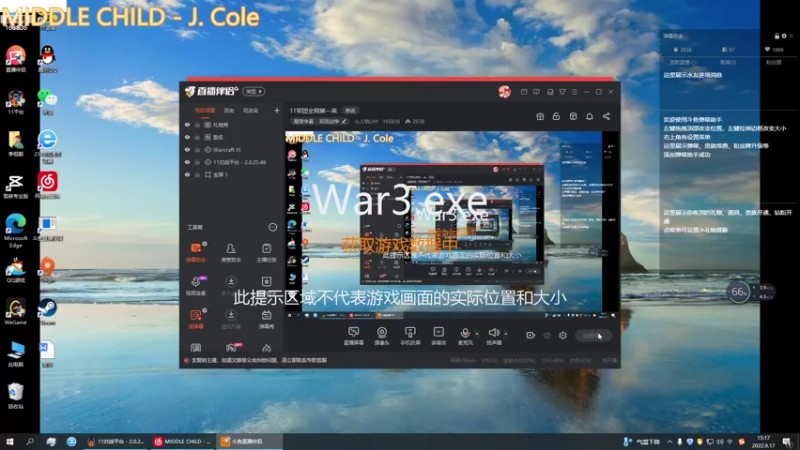This screenshot has height=450, width=800.
Task: Toggle eye icon of second source row
Action: [x=187, y=137]
